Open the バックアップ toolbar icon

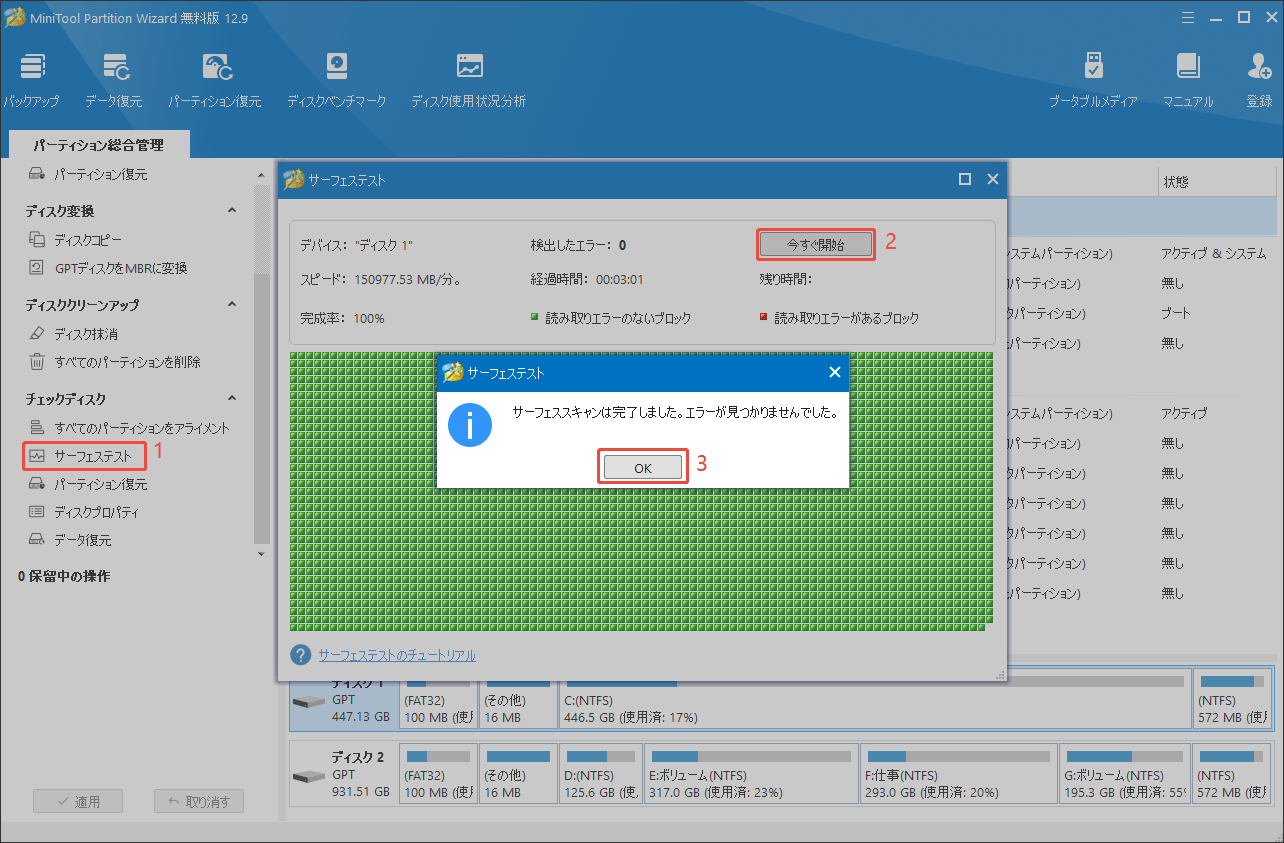31,80
